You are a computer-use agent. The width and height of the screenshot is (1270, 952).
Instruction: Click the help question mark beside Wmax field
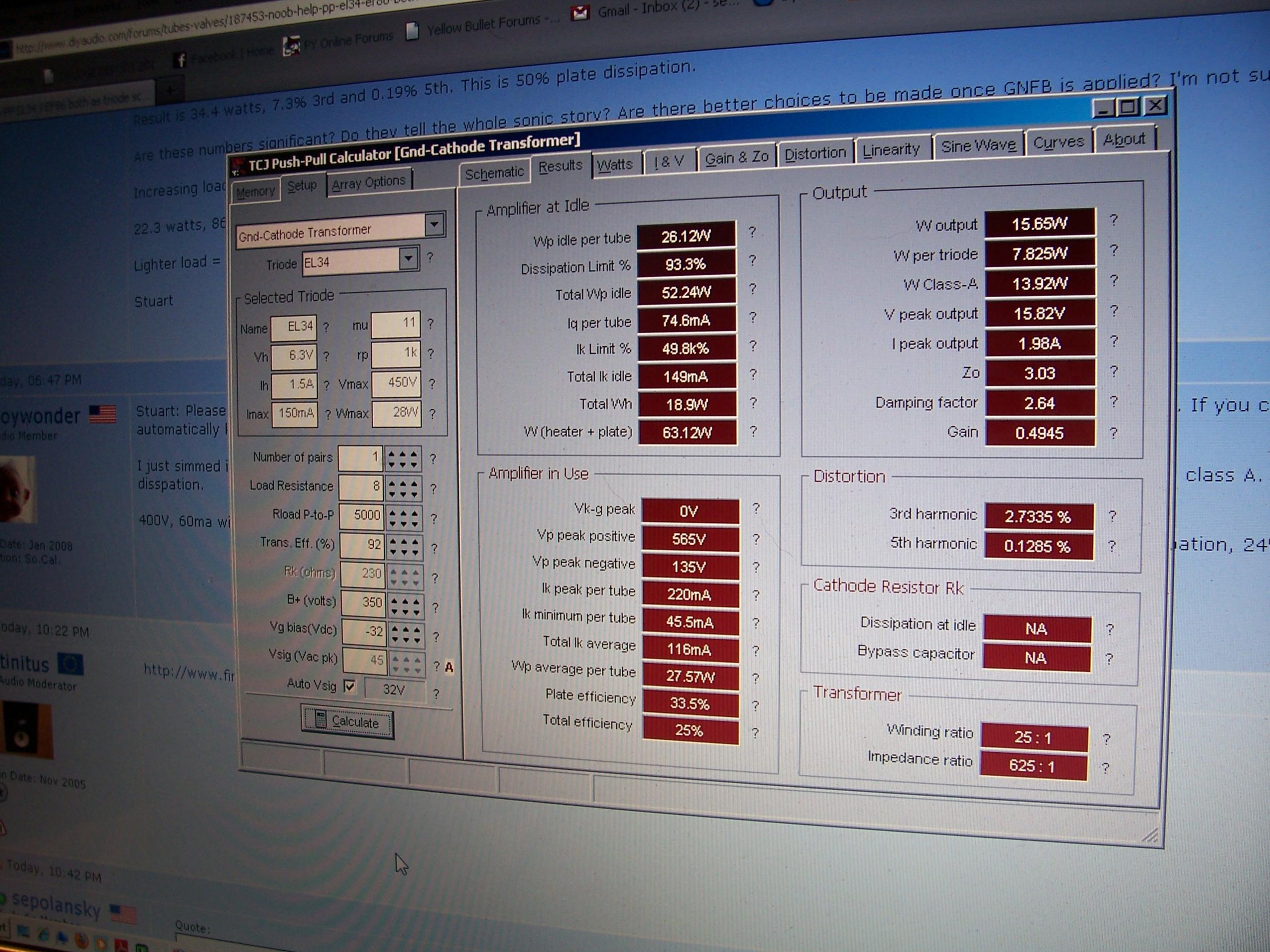click(432, 413)
